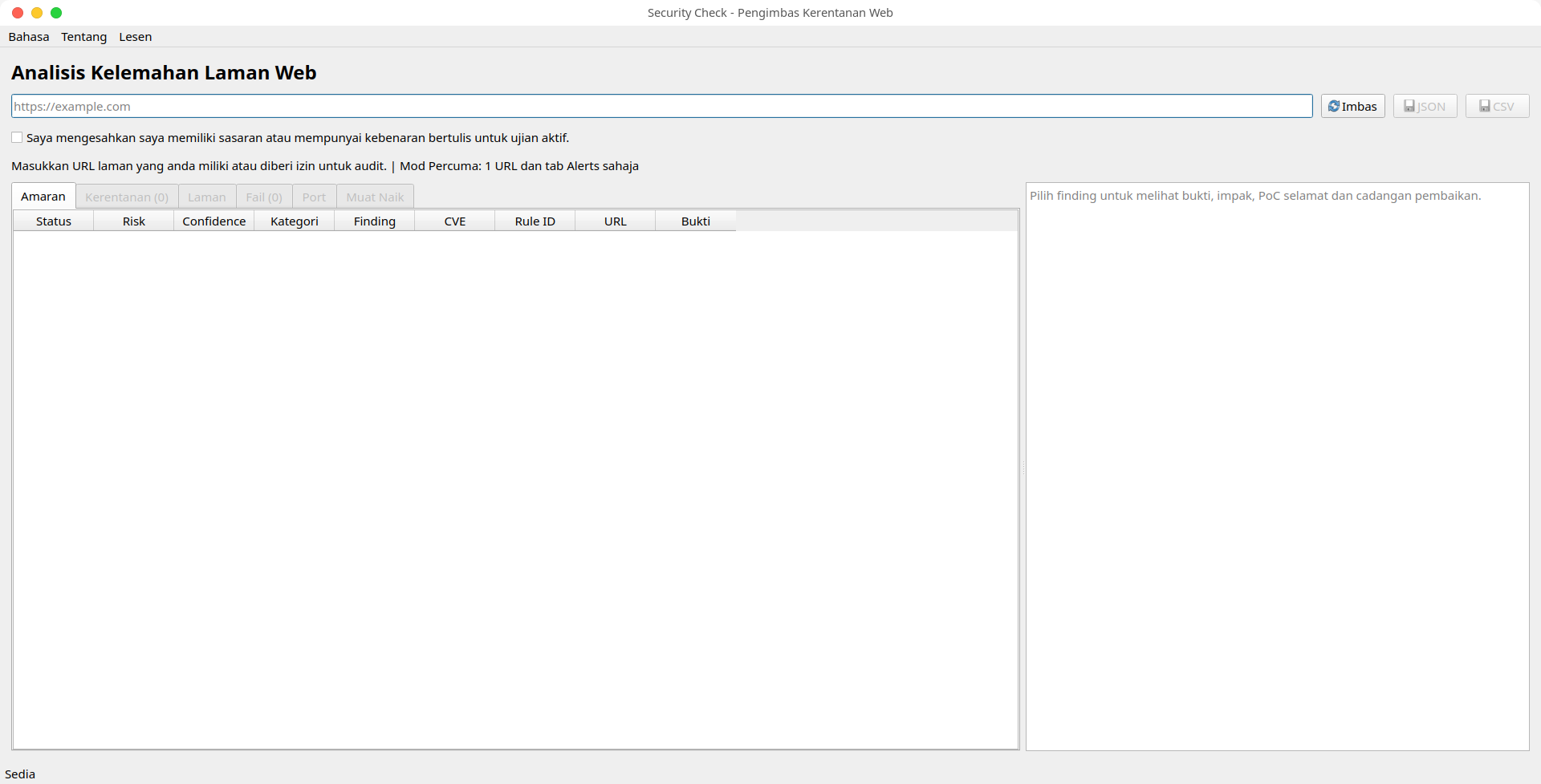Sort by the CVE column header
The height and width of the screenshot is (784, 1541).
(455, 221)
